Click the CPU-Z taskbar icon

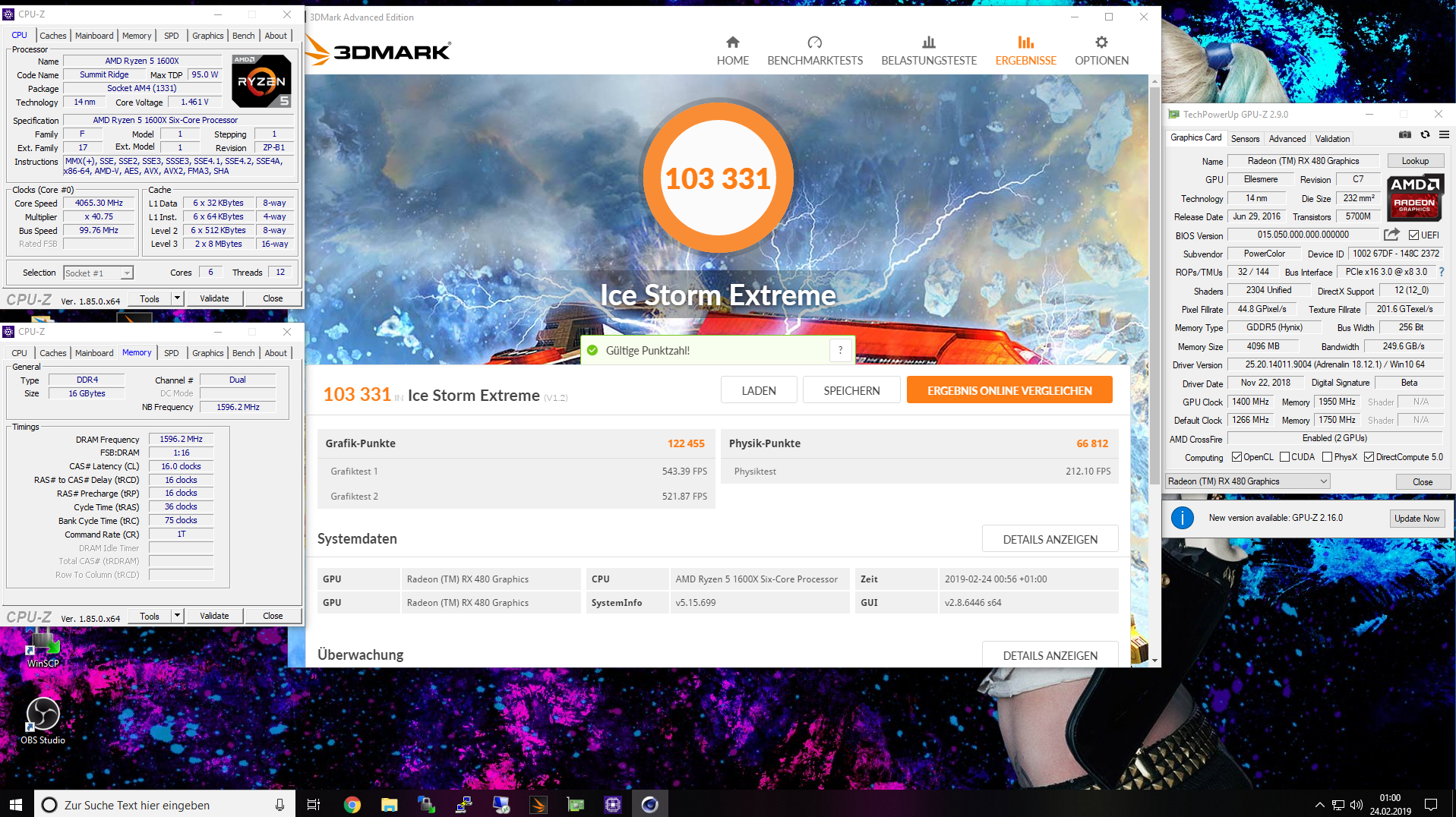[x=613, y=805]
